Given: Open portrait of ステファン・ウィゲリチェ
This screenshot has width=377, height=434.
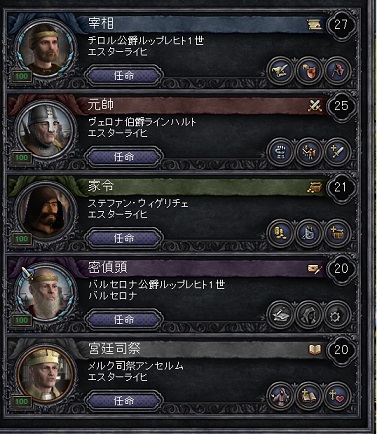Looking at the screenshot, I should click(46, 211).
